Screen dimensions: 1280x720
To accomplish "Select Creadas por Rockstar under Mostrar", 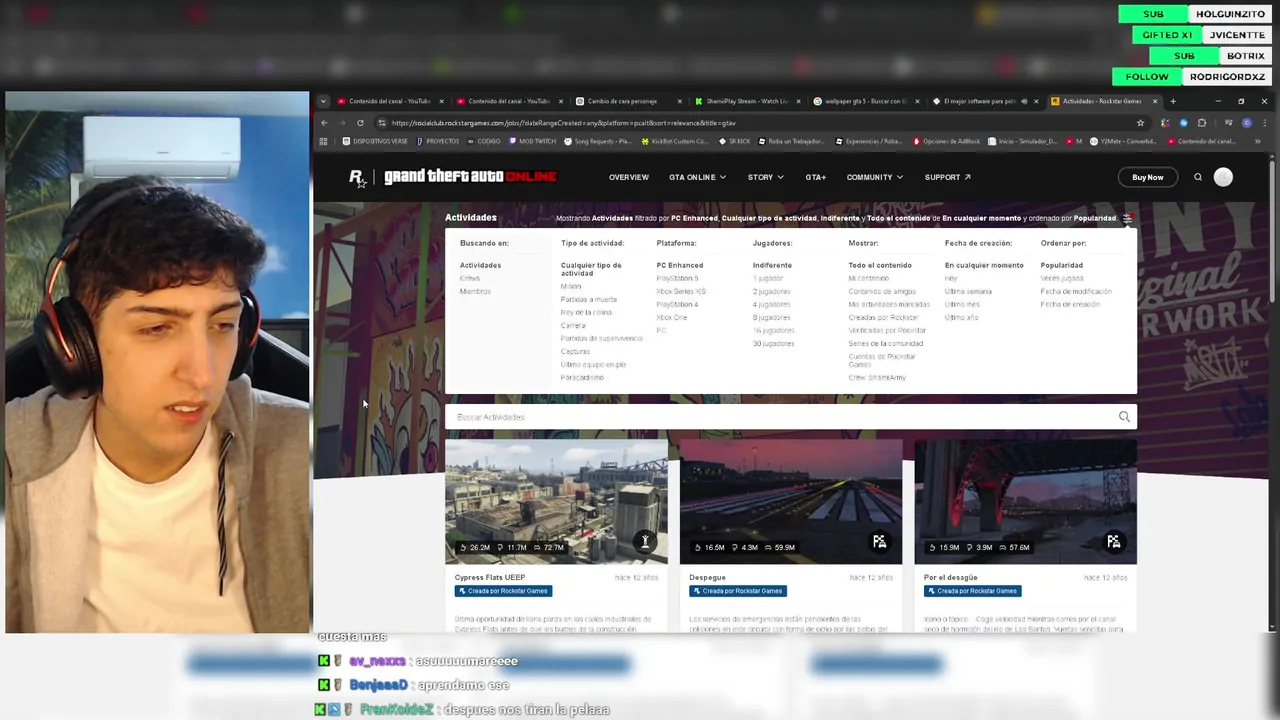I will [883, 317].
